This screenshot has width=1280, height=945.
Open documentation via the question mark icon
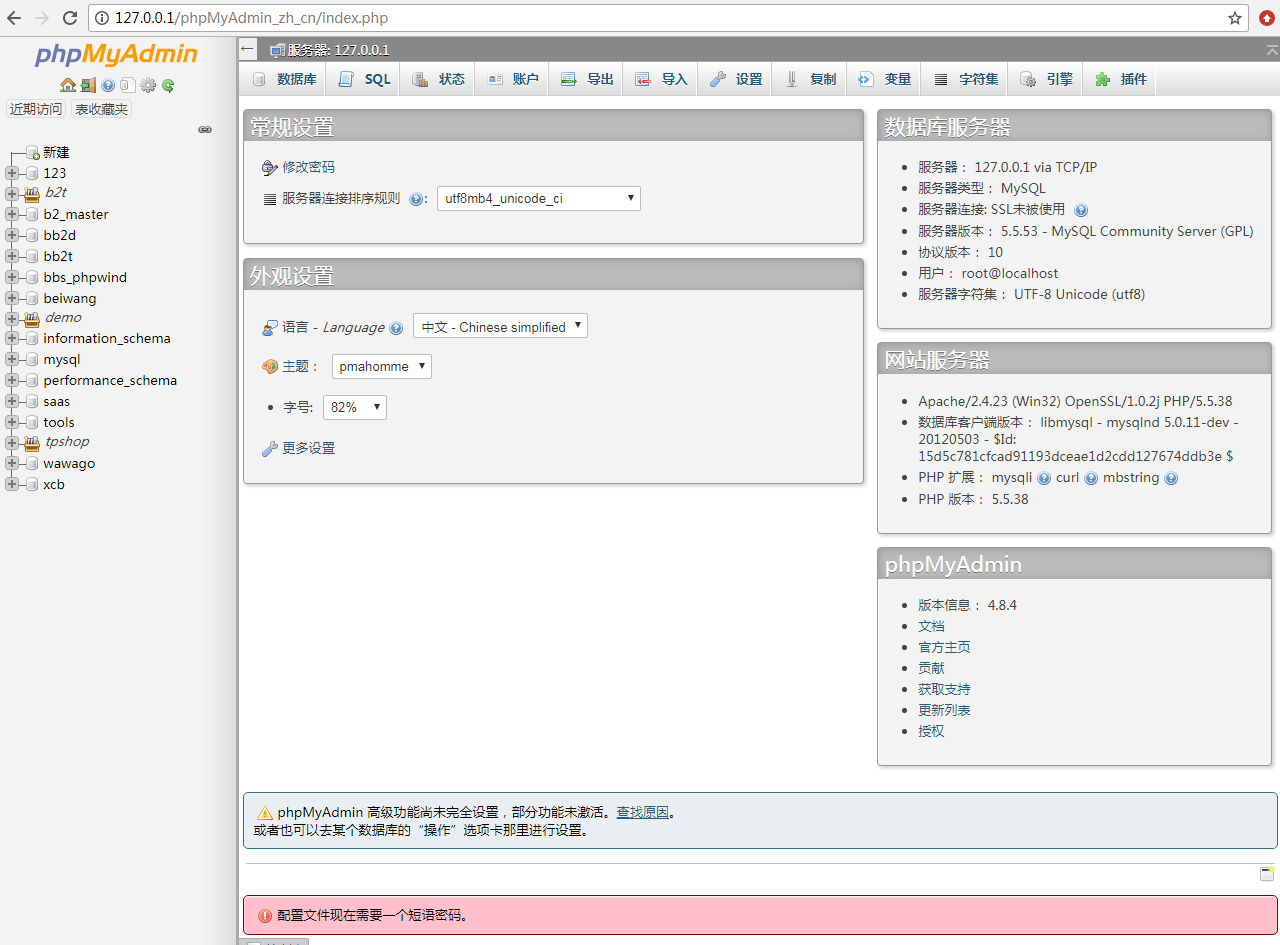click(106, 84)
